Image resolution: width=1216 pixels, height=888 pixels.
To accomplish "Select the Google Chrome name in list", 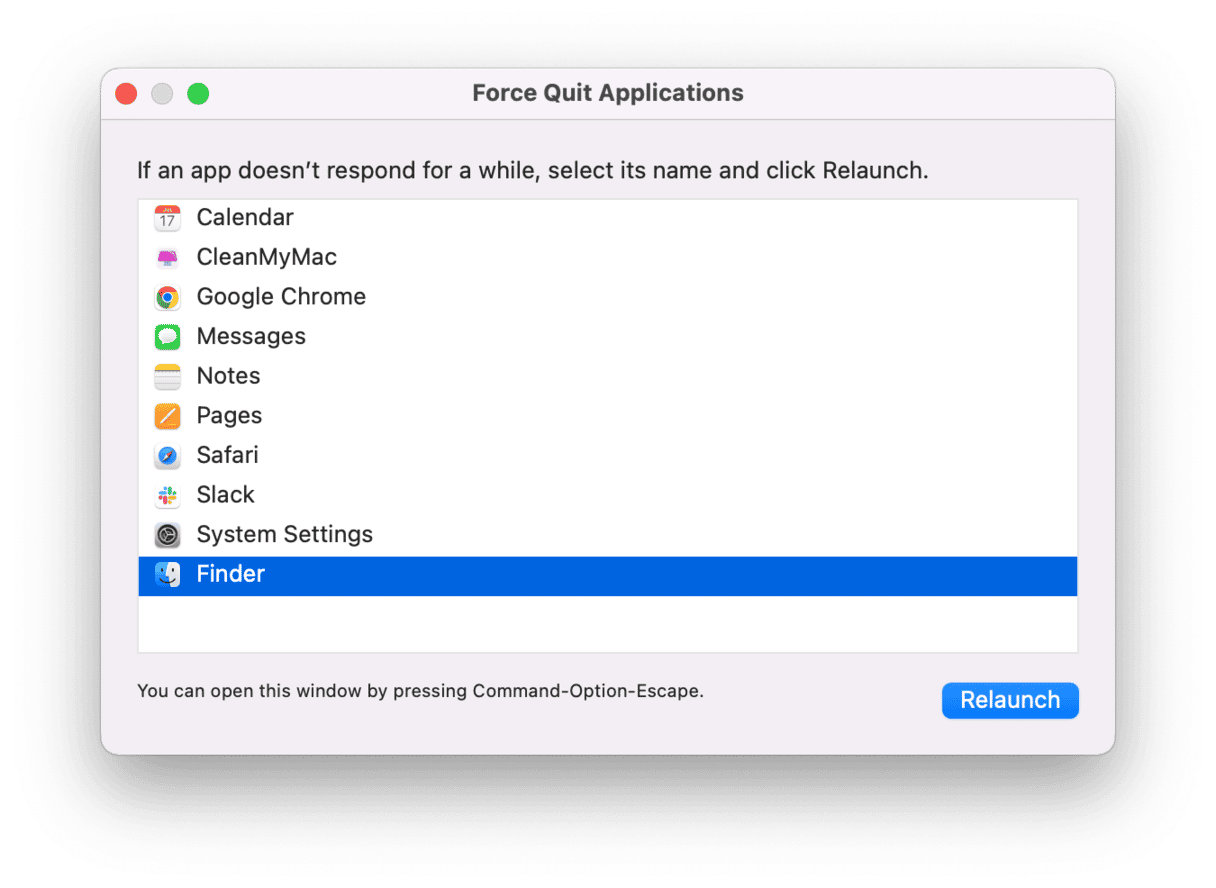I will click(x=281, y=297).
